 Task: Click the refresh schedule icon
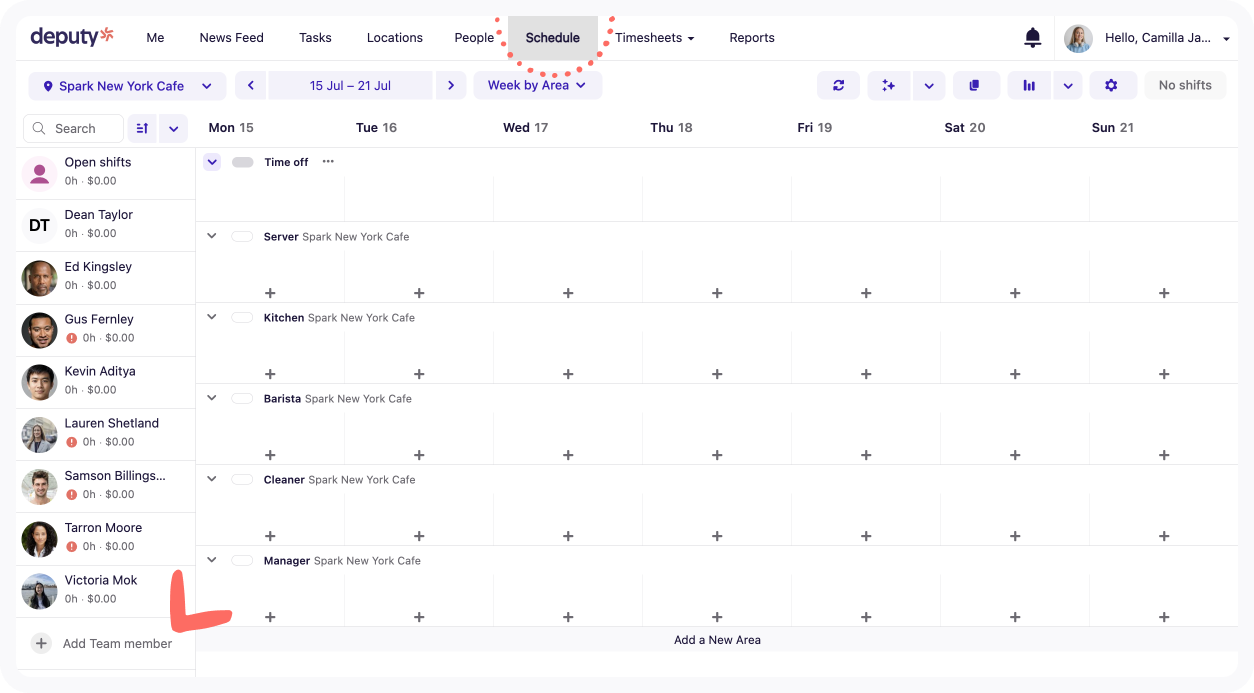point(839,85)
